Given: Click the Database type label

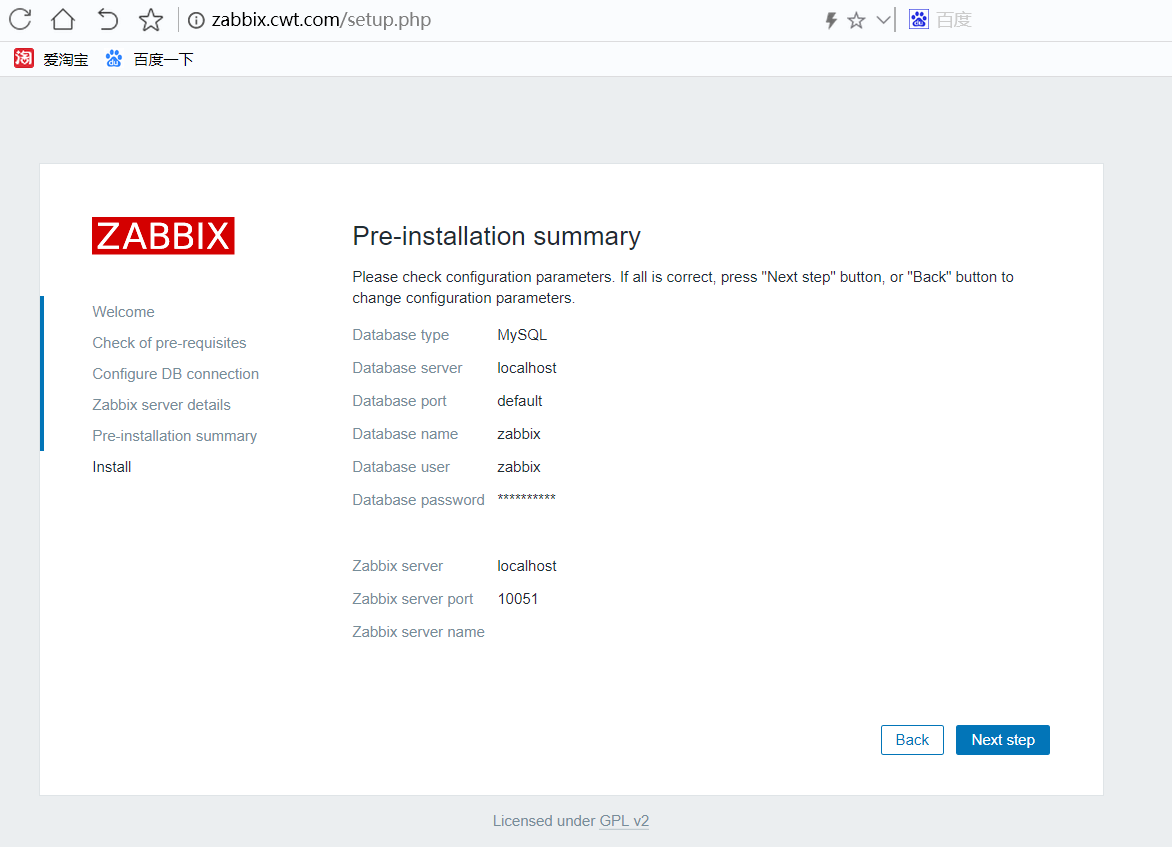Looking at the screenshot, I should 401,335.
